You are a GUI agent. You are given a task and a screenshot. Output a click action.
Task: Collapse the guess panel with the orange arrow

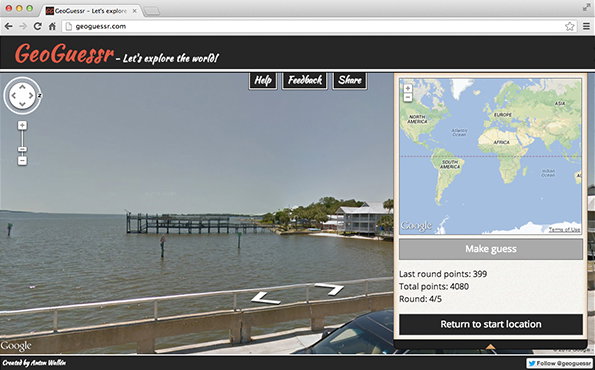point(490,346)
